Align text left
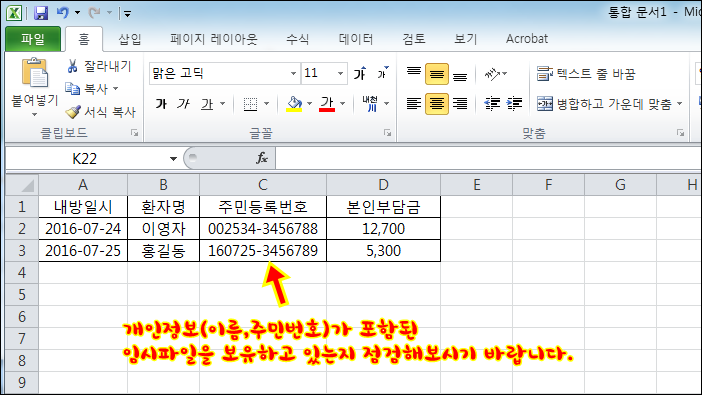Screen dimensions: 702x395 click(414, 104)
